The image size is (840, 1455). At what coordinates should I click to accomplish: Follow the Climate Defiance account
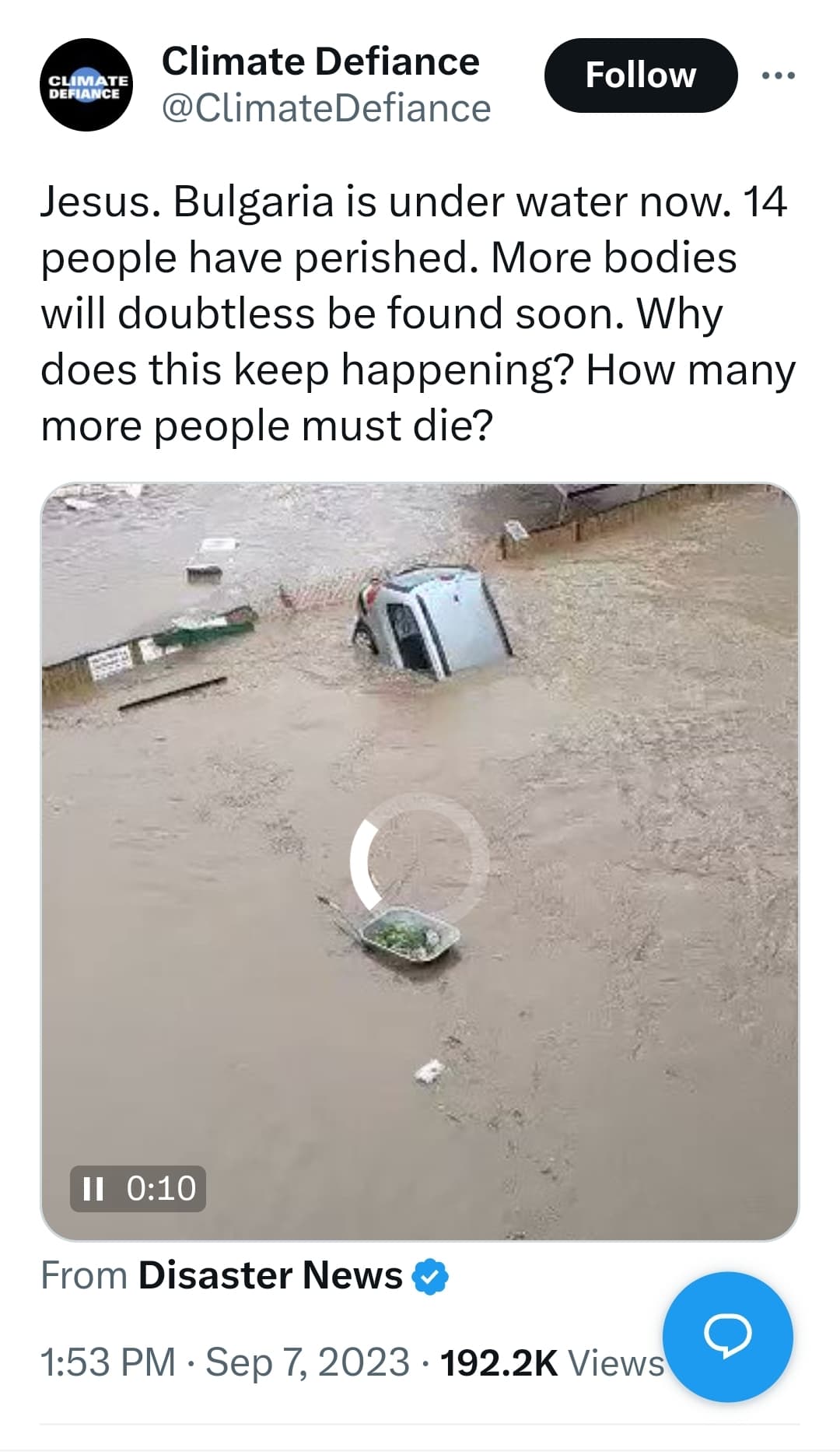point(640,75)
